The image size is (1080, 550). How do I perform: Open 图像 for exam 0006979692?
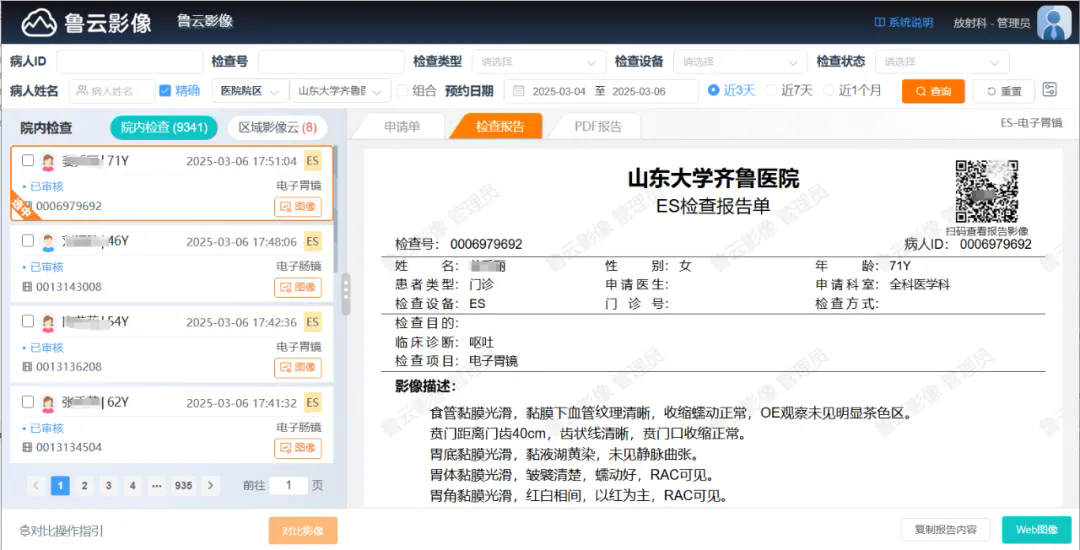point(298,206)
